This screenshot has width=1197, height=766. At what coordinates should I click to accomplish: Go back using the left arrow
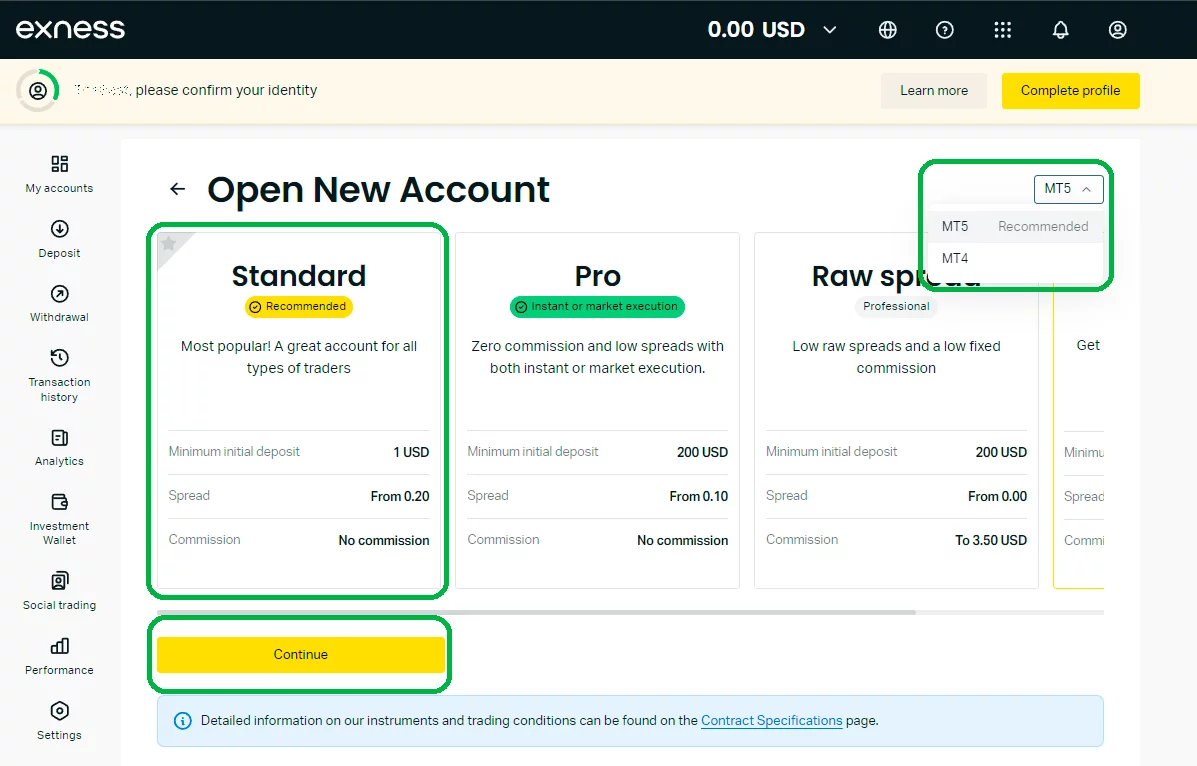[178, 189]
